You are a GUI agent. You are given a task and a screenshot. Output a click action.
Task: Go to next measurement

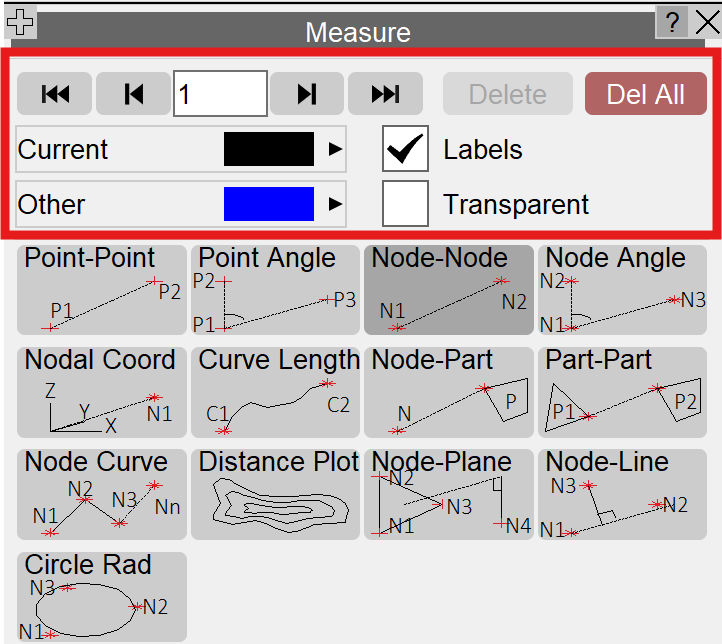[x=307, y=93]
